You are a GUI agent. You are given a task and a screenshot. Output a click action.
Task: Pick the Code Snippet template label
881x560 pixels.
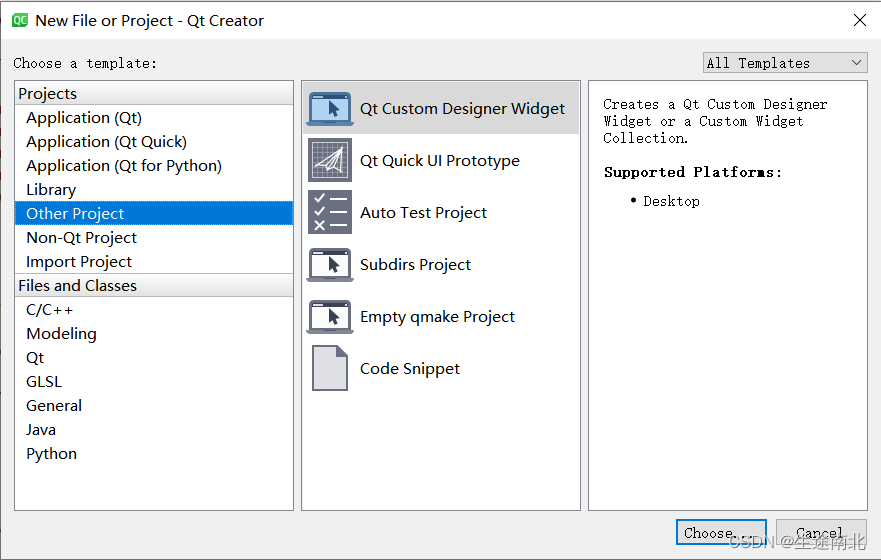point(410,368)
